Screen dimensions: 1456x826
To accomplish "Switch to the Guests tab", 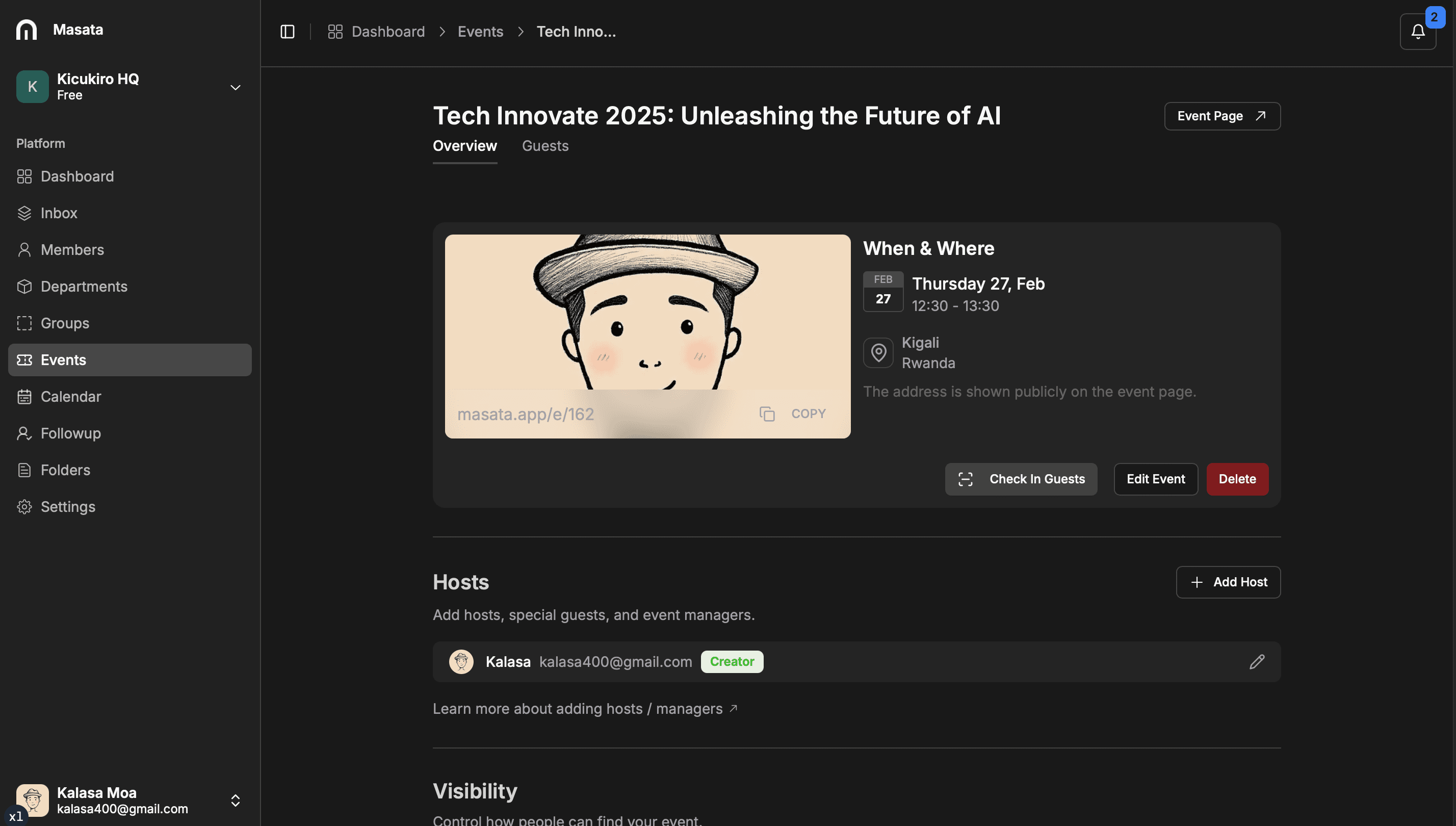I will coord(544,146).
